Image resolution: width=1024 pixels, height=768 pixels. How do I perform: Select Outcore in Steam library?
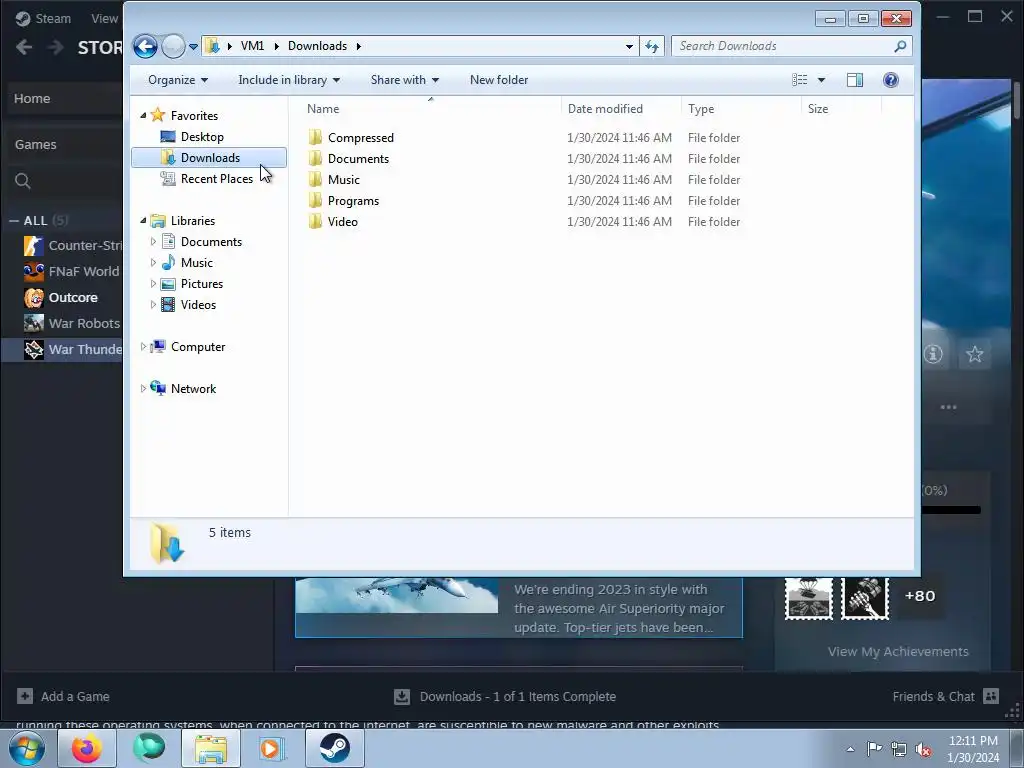pos(61,298)
